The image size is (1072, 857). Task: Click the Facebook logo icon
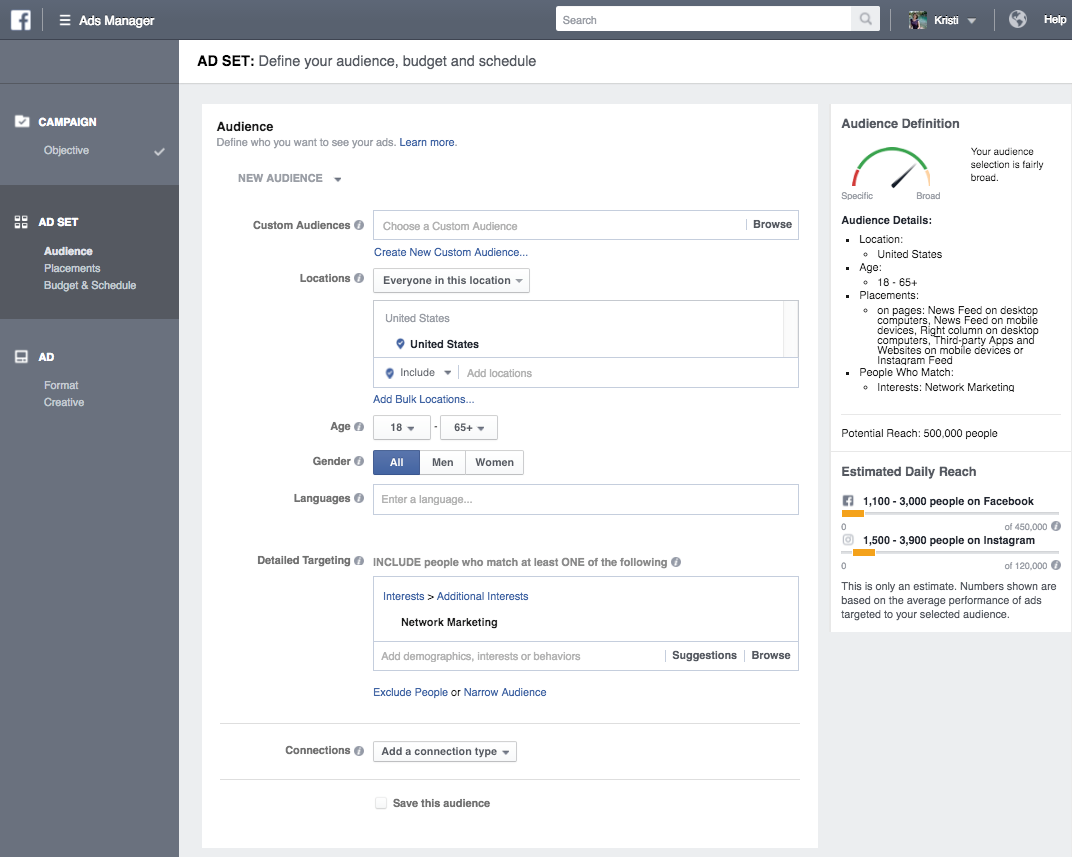pyautogui.click(x=21, y=20)
